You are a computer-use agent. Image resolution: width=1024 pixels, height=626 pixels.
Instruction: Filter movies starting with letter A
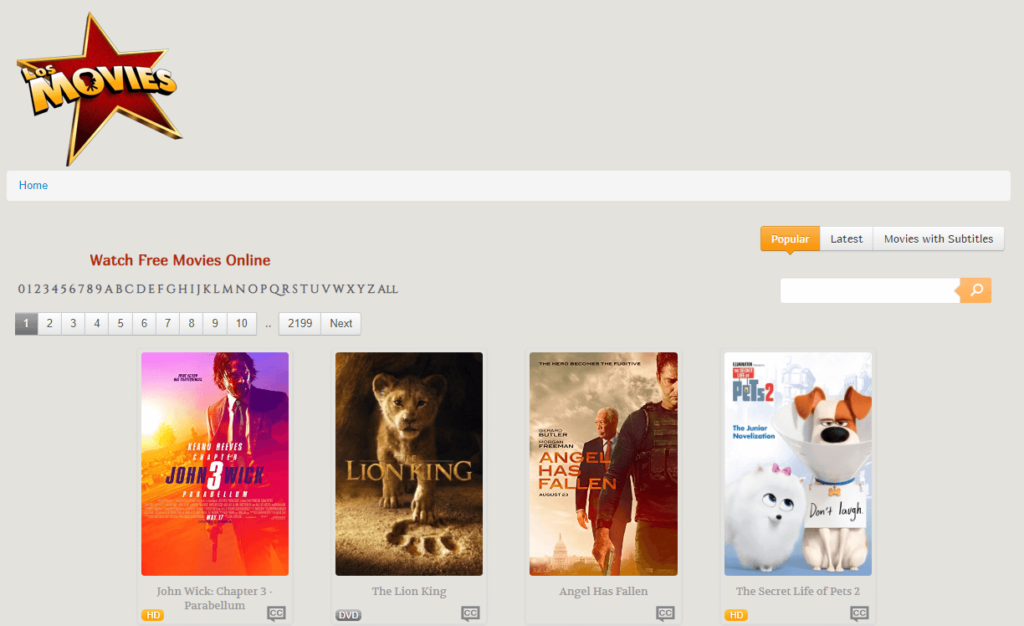tap(108, 289)
